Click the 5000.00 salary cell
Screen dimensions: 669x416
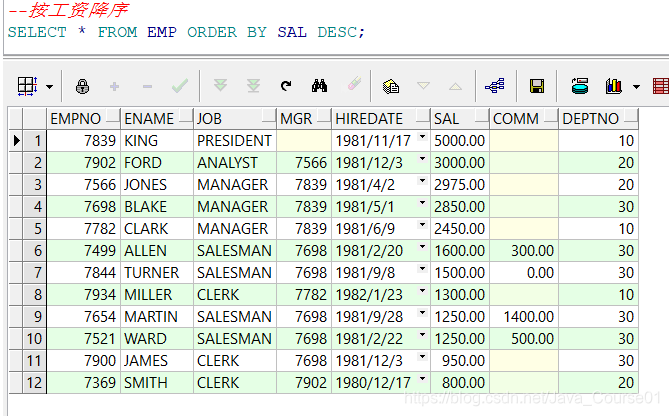pos(460,141)
